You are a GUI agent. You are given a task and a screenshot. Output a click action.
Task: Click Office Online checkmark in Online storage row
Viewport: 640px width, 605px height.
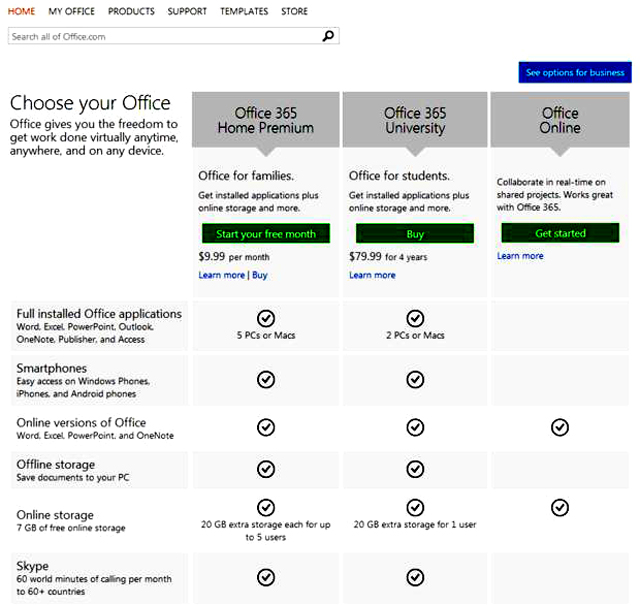(560, 507)
